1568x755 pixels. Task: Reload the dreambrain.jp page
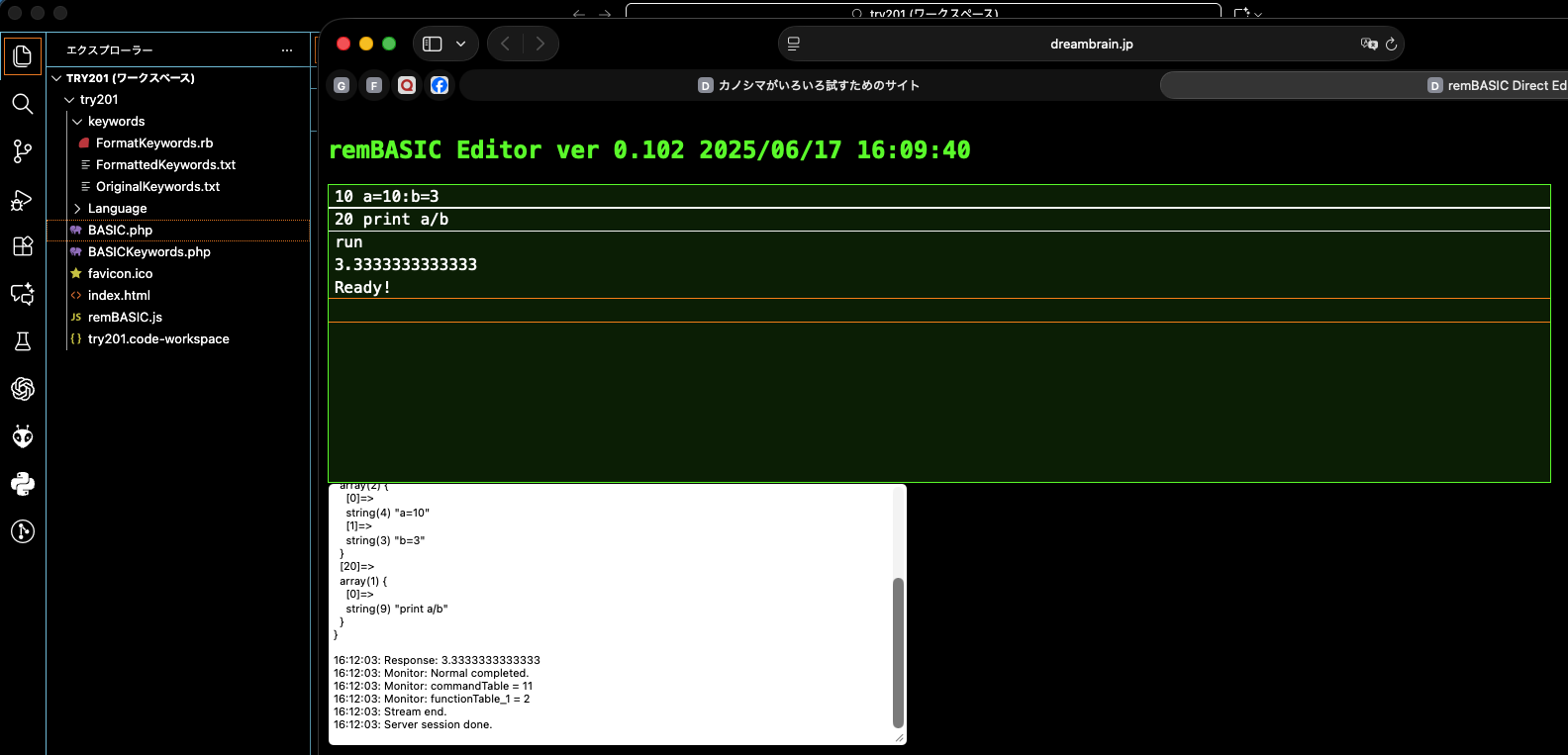1391,44
